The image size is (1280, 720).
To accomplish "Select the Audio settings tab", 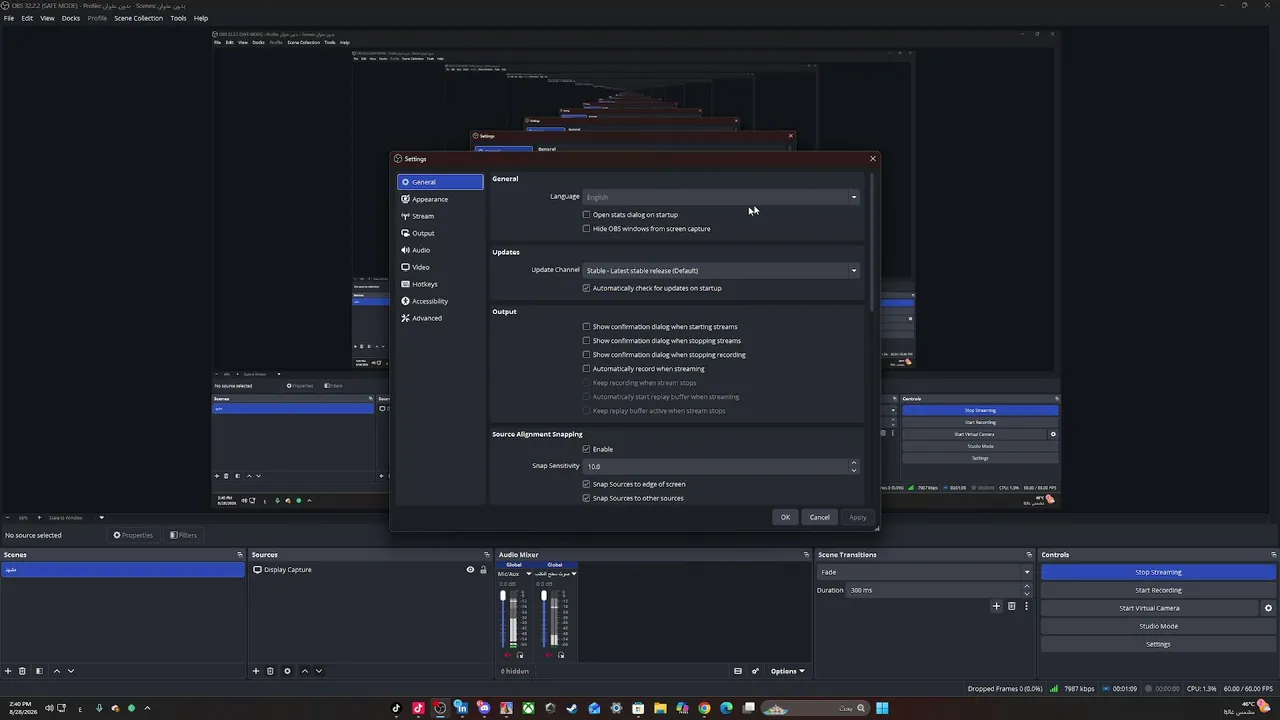I will point(440,250).
